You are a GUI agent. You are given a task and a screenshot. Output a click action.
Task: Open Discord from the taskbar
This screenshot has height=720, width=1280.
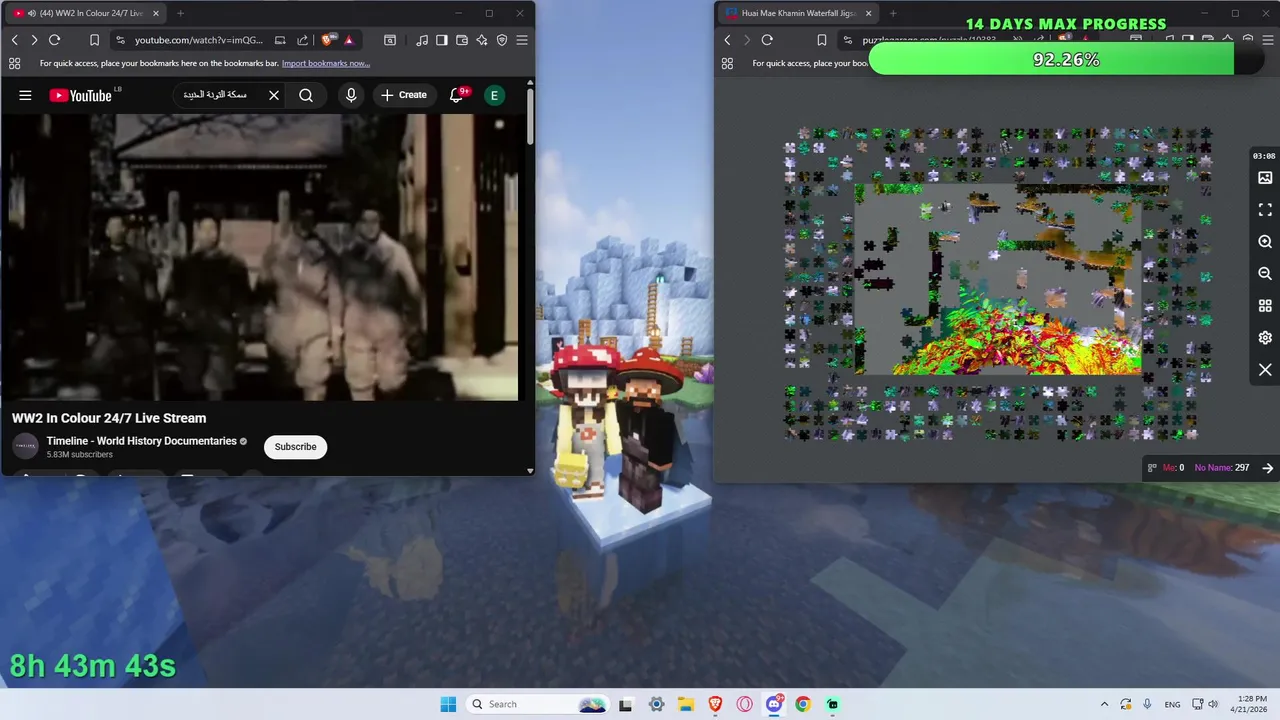click(x=774, y=704)
